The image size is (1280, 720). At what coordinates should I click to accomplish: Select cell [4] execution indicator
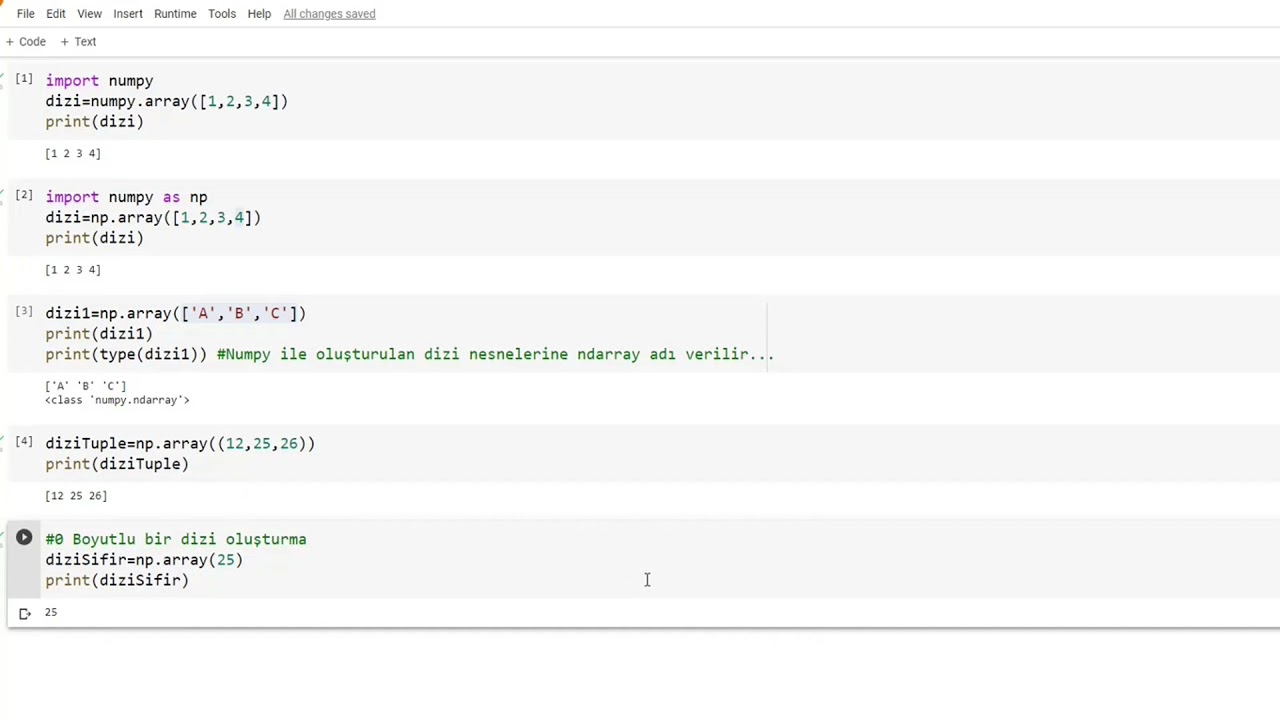pyautogui.click(x=24, y=441)
